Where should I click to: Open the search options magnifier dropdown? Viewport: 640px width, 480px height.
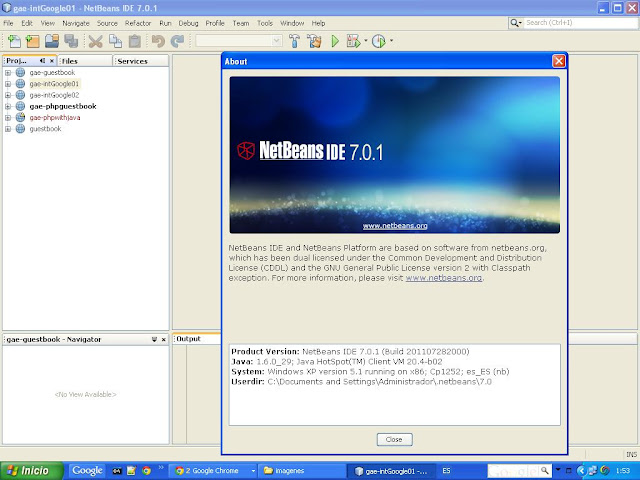tap(516, 23)
